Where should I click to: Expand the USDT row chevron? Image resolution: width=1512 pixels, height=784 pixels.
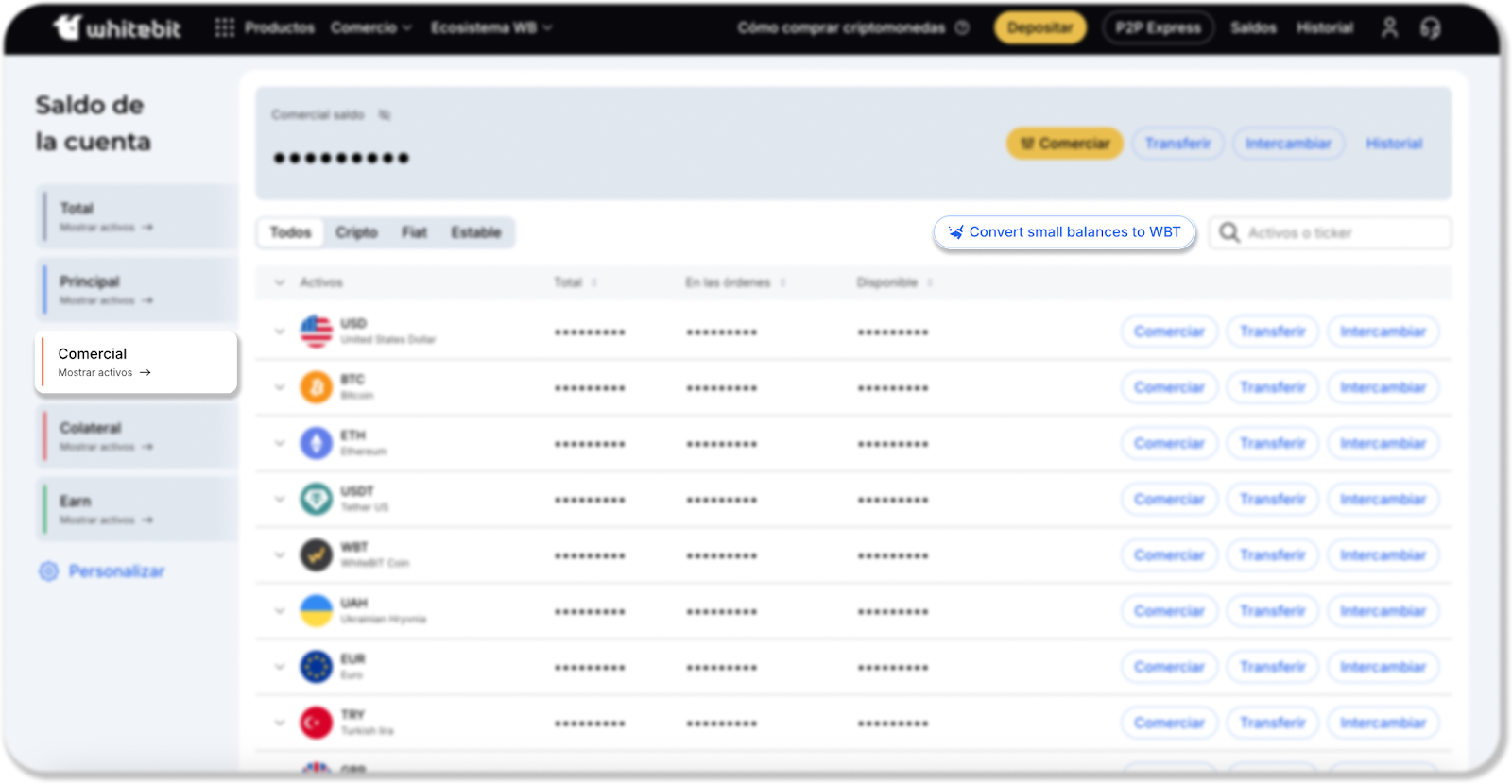pyautogui.click(x=280, y=499)
